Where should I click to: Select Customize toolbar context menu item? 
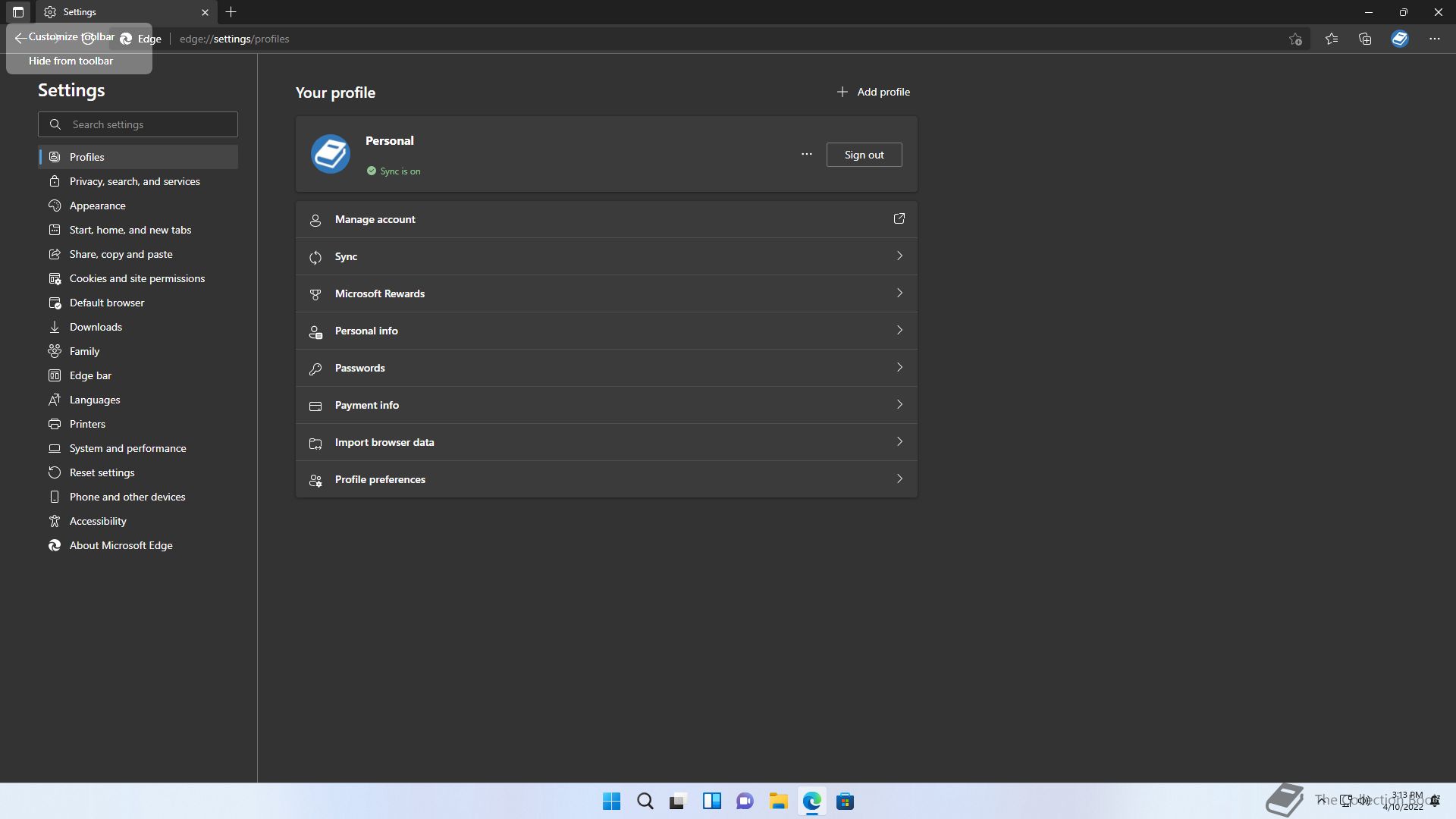click(72, 36)
